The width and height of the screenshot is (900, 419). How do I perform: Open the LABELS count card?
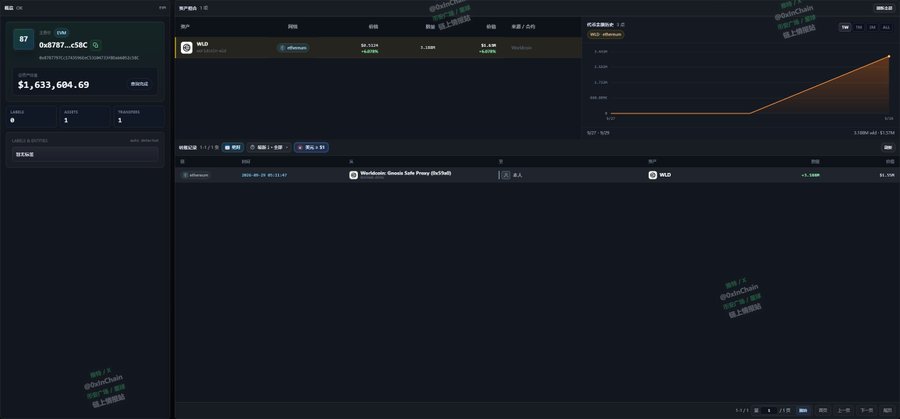(x=31, y=117)
